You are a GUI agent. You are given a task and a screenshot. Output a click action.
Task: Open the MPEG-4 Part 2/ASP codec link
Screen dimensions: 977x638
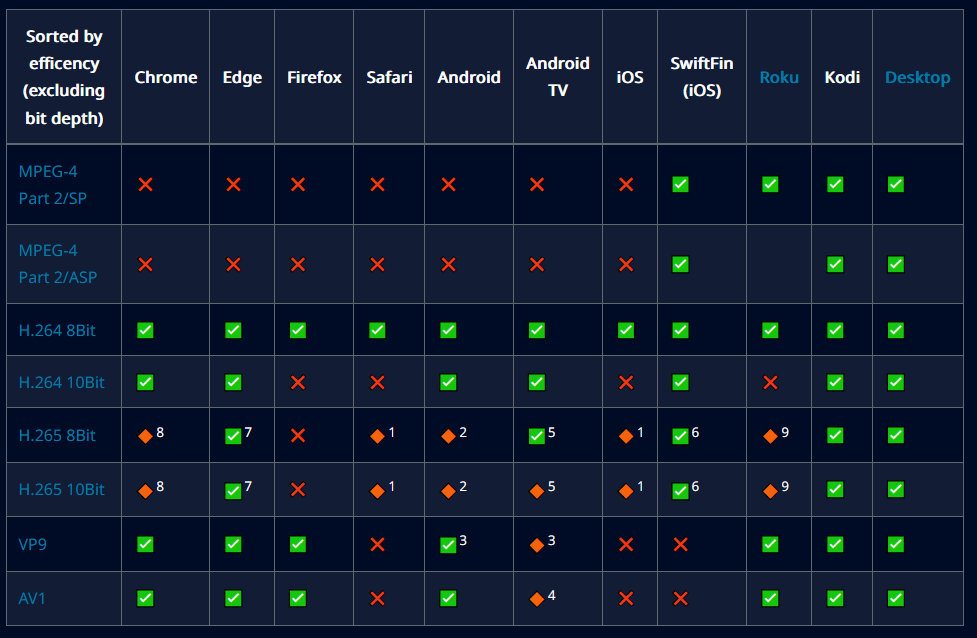coord(58,263)
